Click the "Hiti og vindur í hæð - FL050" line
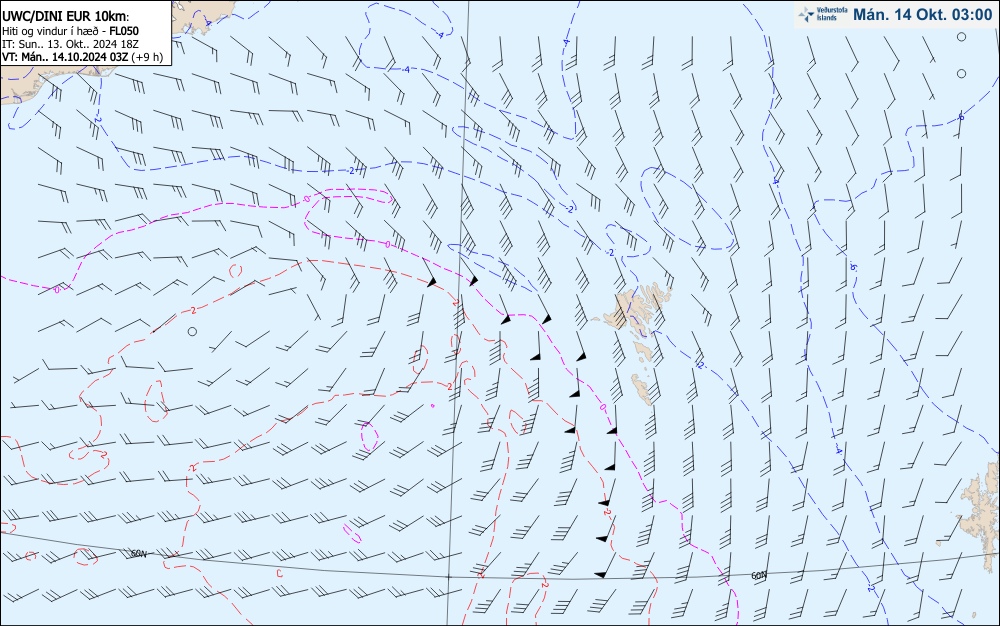Viewport: 1000px width, 626px height. [70, 31]
